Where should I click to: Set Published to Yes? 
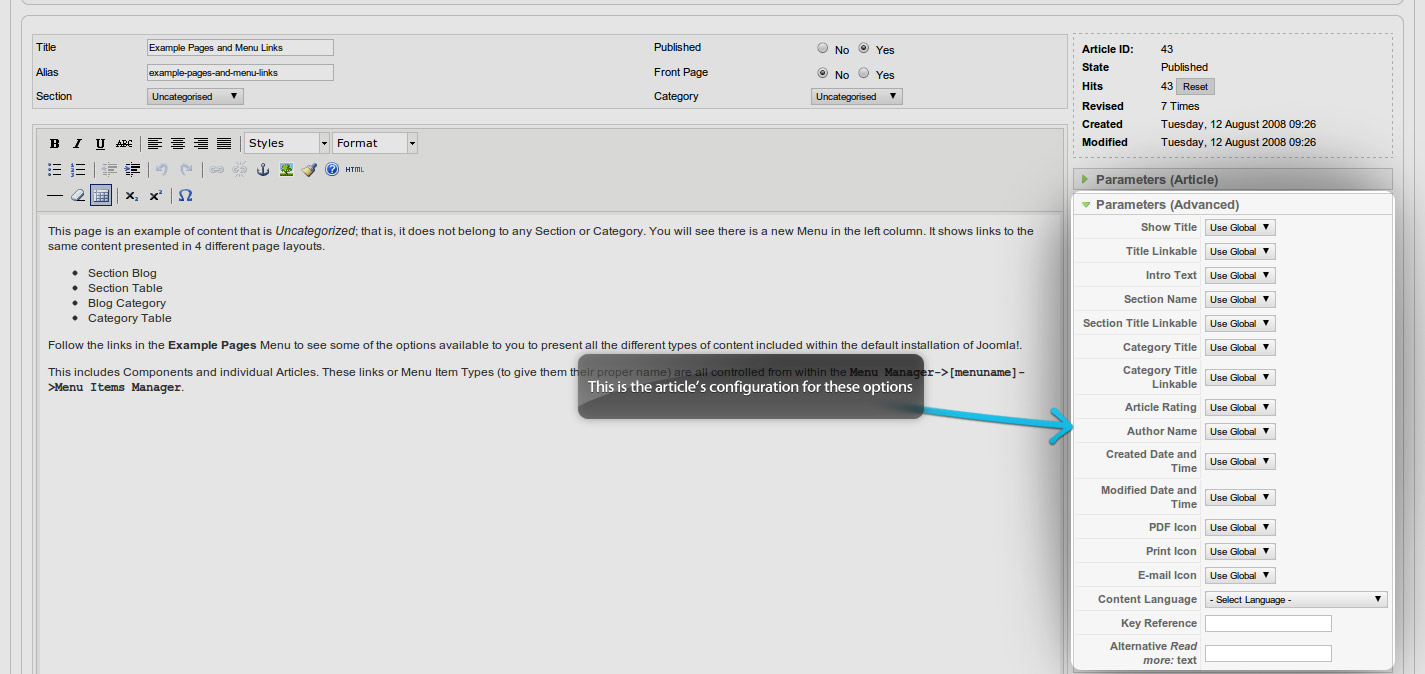point(864,48)
